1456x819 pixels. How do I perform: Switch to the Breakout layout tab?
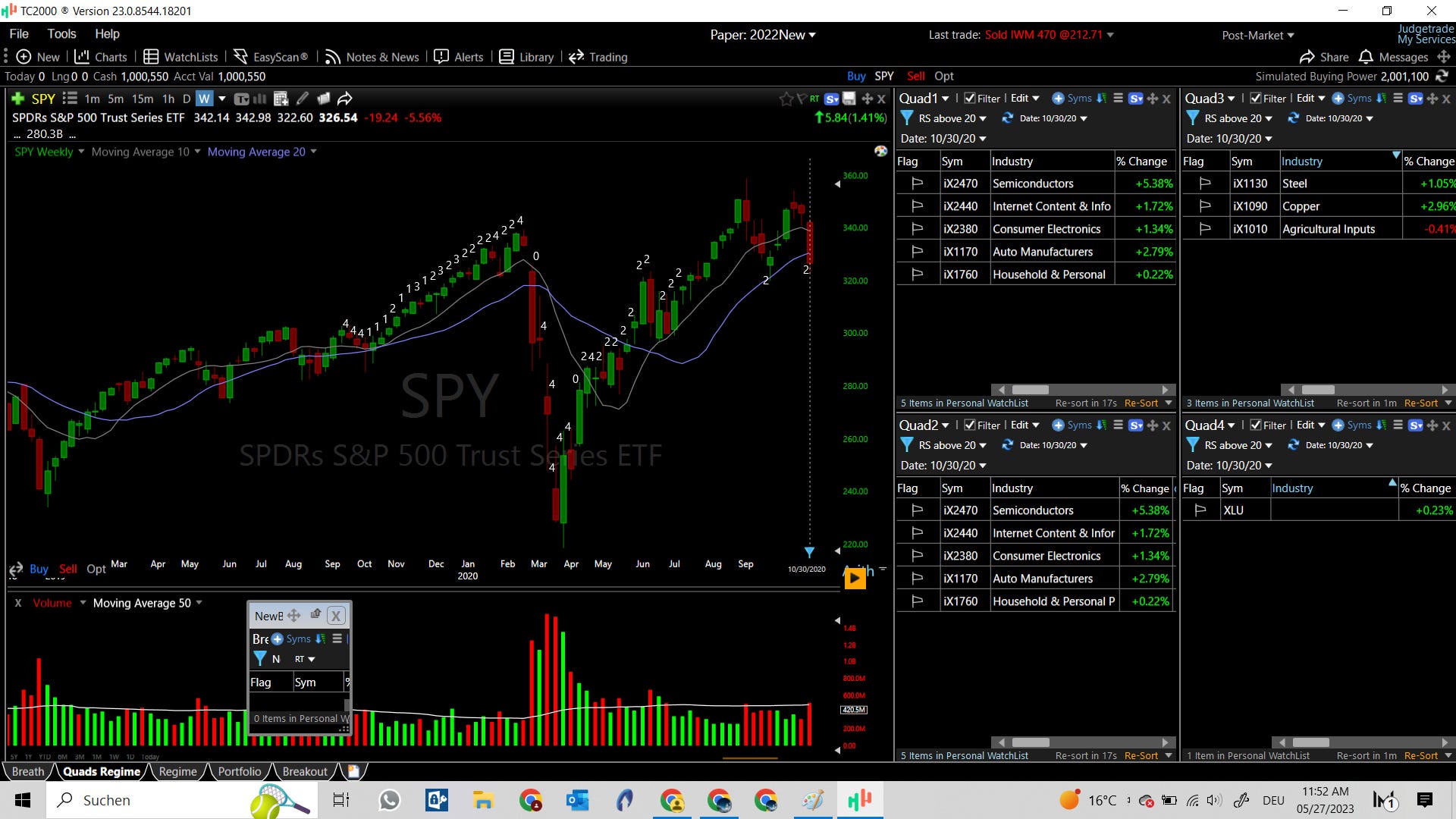click(305, 771)
